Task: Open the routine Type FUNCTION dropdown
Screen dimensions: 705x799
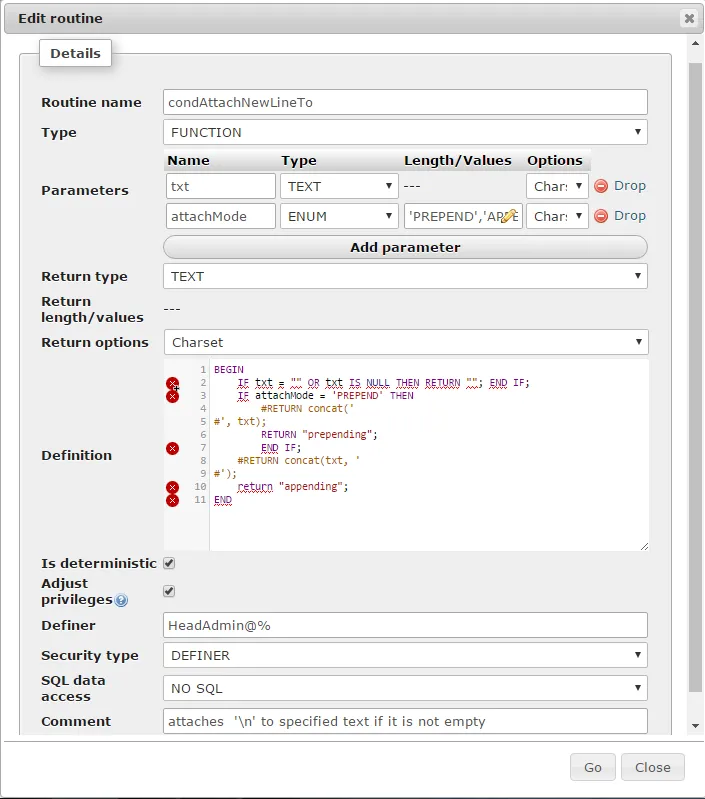Action: (x=405, y=132)
